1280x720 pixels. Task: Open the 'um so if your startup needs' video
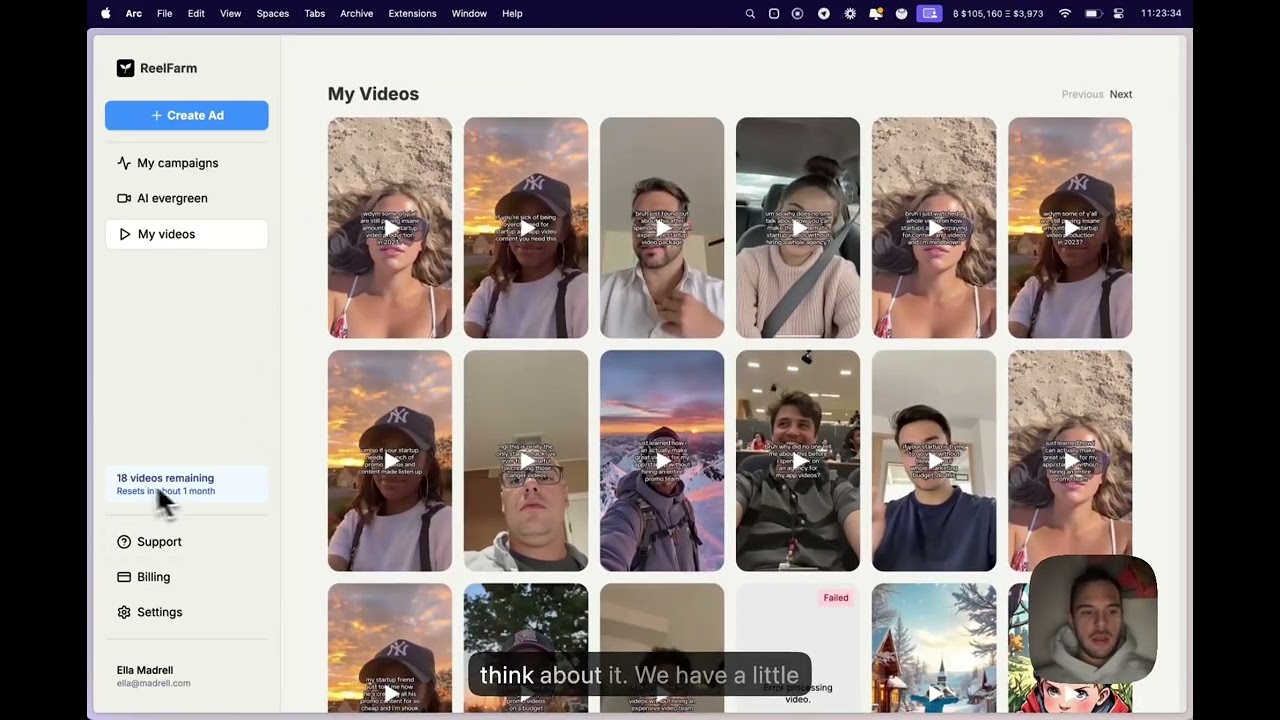click(x=390, y=461)
